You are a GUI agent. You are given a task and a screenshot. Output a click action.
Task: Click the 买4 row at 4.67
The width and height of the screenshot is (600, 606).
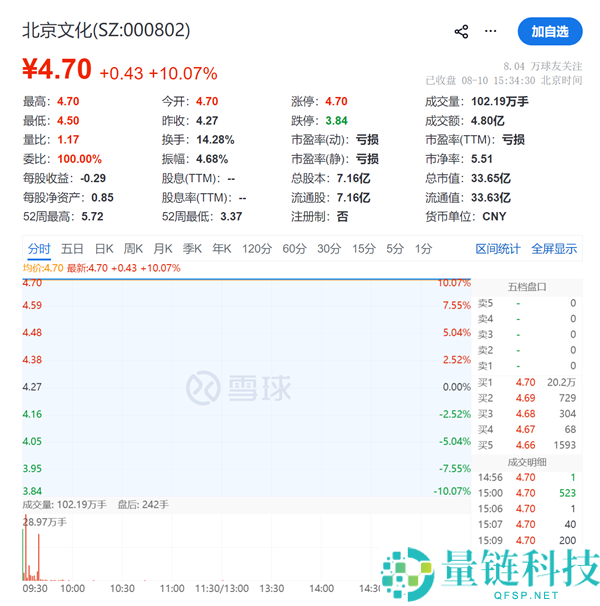(x=527, y=429)
